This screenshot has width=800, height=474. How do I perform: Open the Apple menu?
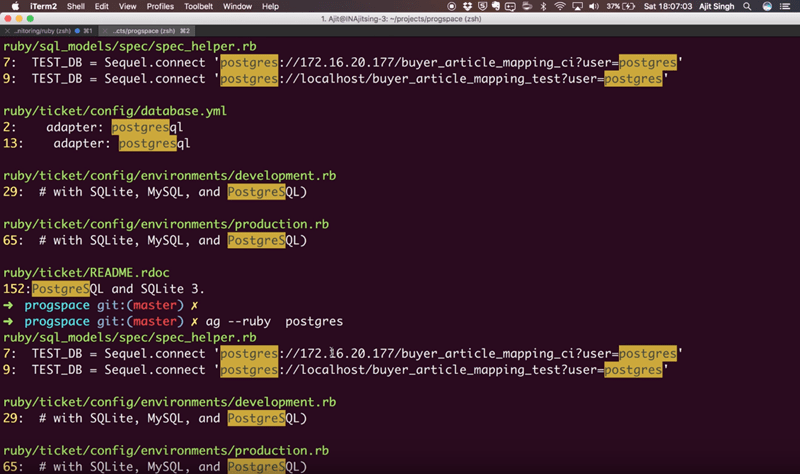[x=15, y=6]
